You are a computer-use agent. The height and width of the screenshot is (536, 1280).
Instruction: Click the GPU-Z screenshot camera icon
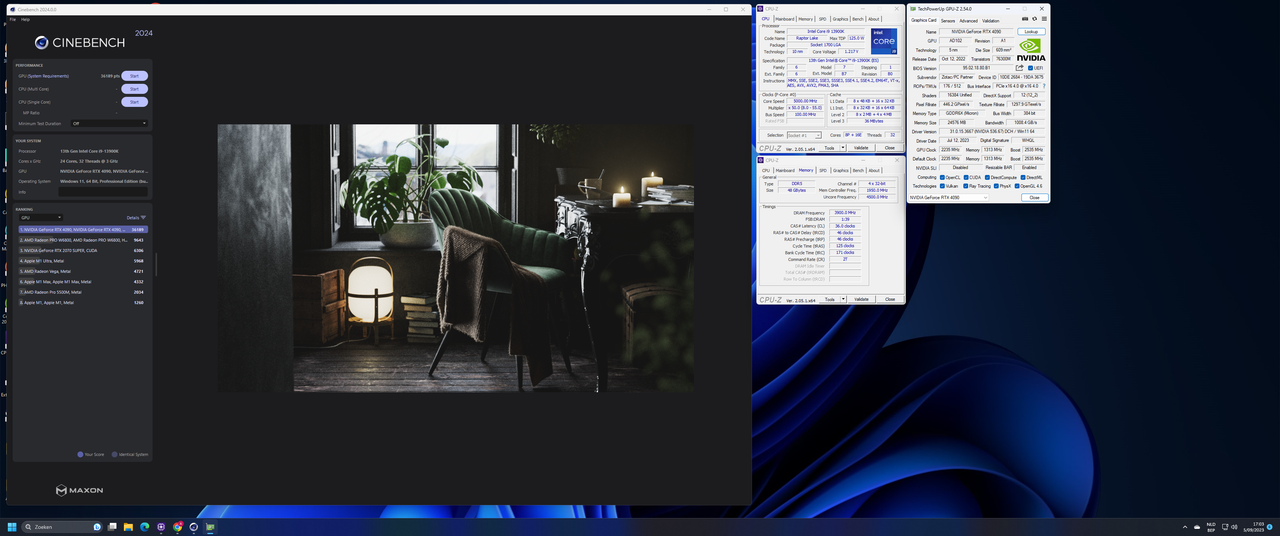click(x=1024, y=20)
